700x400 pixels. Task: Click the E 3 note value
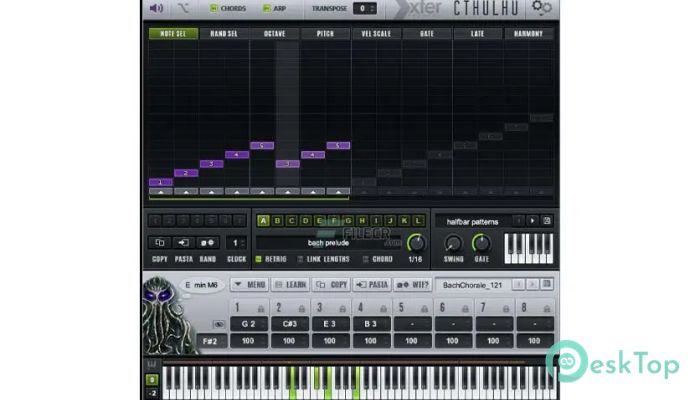(331, 324)
